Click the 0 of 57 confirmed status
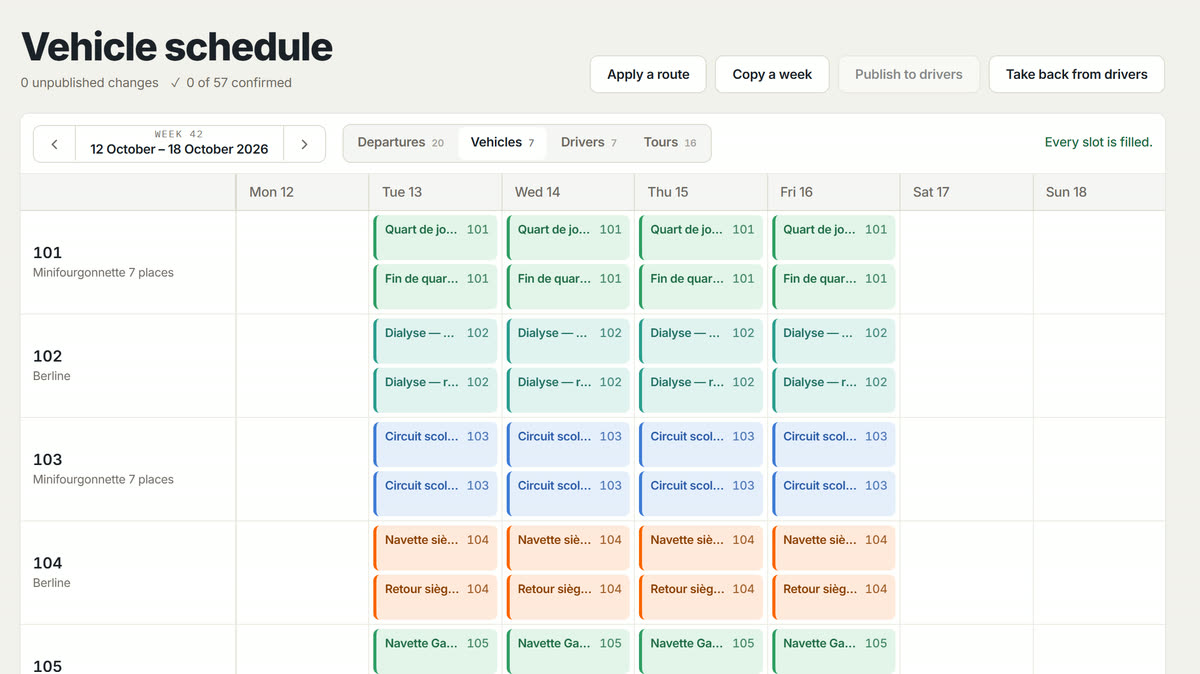Screen dimensions: 1200x674 tap(231, 83)
